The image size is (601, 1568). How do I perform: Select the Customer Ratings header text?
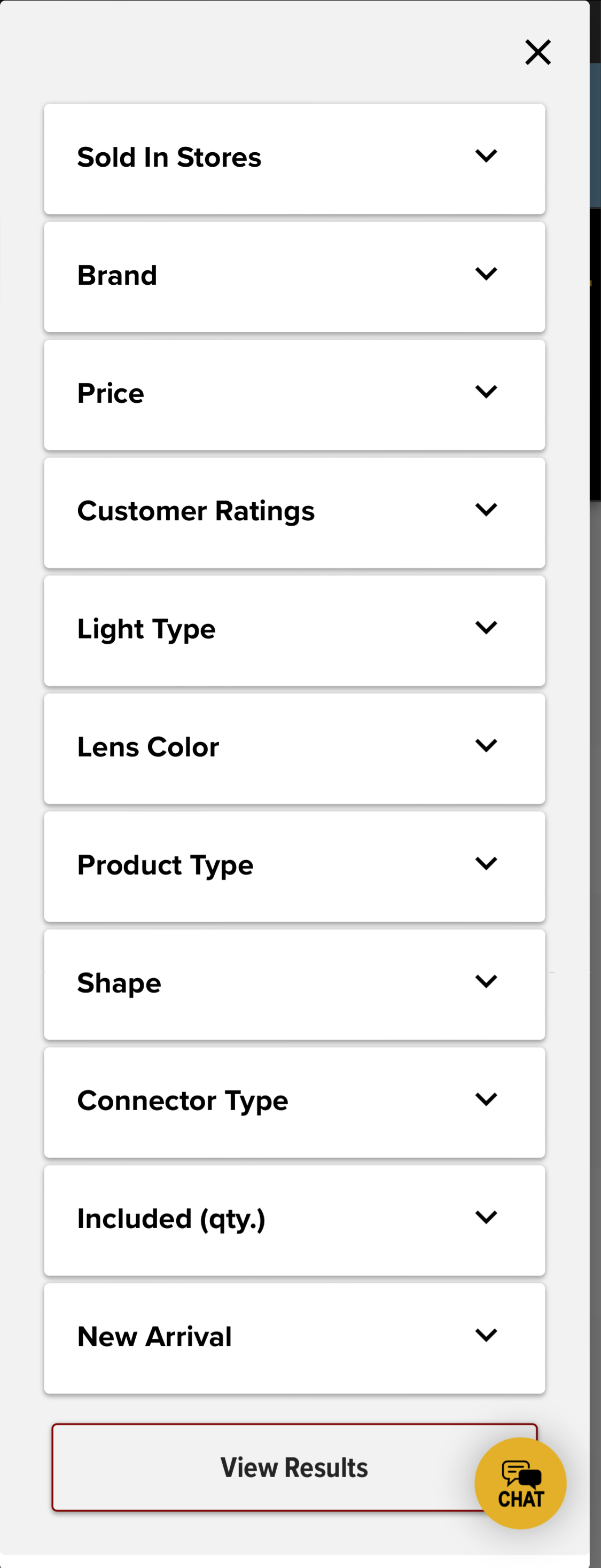point(196,511)
